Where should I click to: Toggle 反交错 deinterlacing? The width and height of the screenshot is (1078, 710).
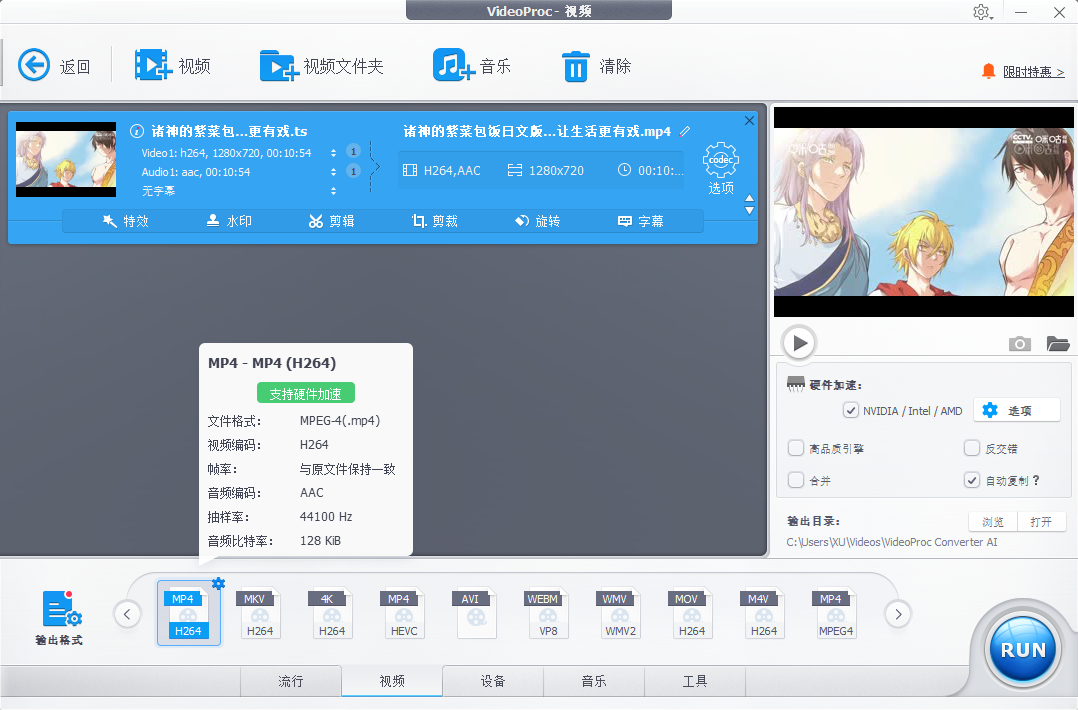coord(971,448)
